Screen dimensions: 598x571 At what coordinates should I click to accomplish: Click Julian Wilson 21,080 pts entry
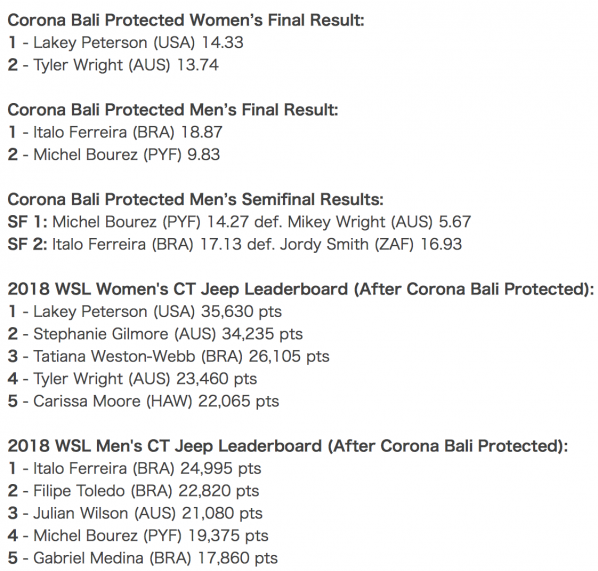pos(135,513)
